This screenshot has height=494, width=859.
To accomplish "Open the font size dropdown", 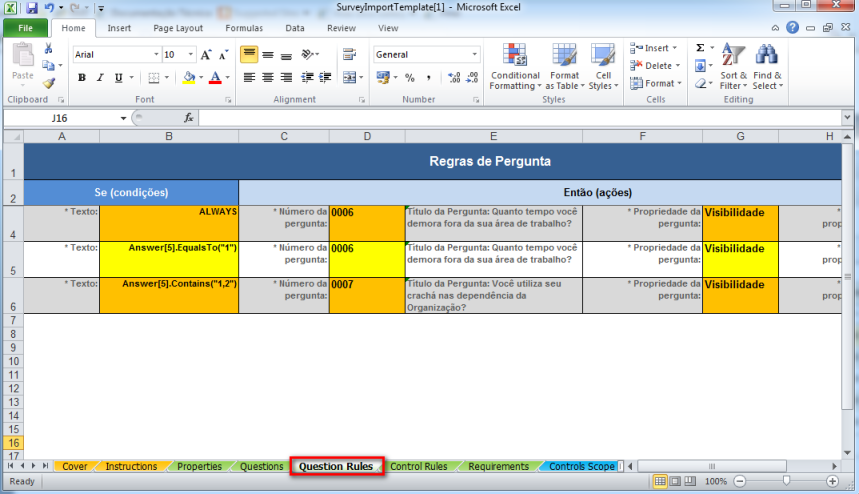I will (191, 54).
